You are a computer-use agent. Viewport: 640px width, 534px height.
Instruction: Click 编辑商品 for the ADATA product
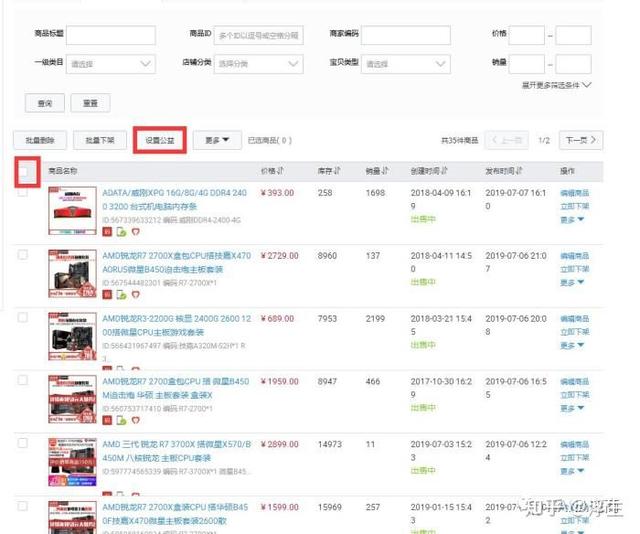[x=575, y=193]
